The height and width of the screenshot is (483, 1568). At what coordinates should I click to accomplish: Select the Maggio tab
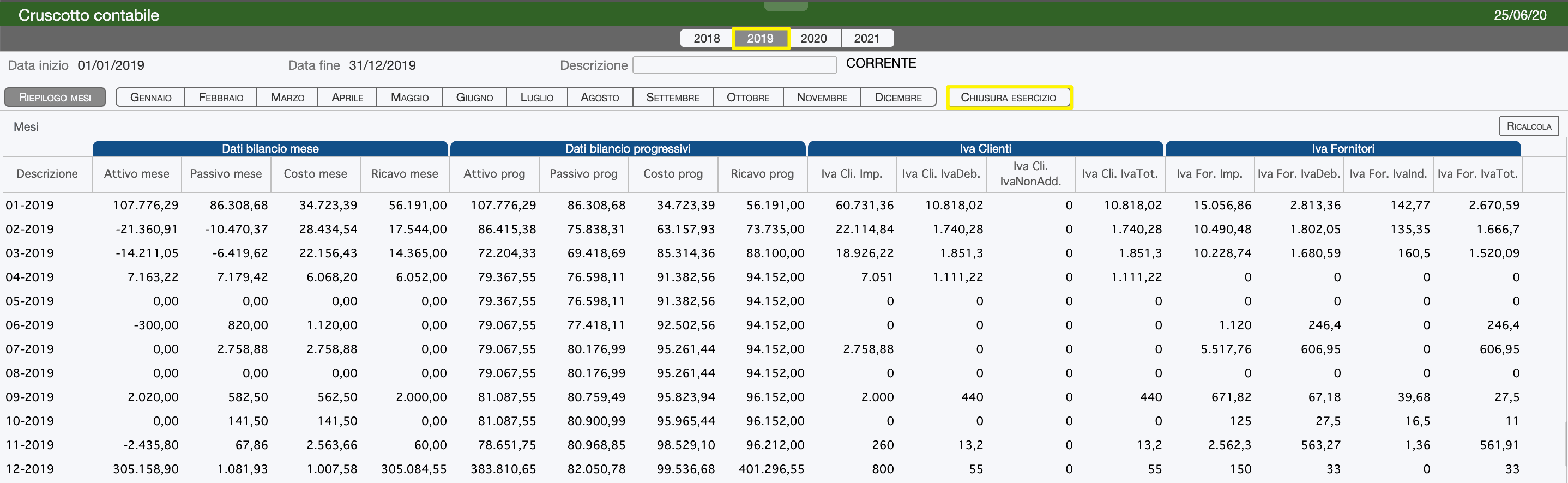[409, 98]
